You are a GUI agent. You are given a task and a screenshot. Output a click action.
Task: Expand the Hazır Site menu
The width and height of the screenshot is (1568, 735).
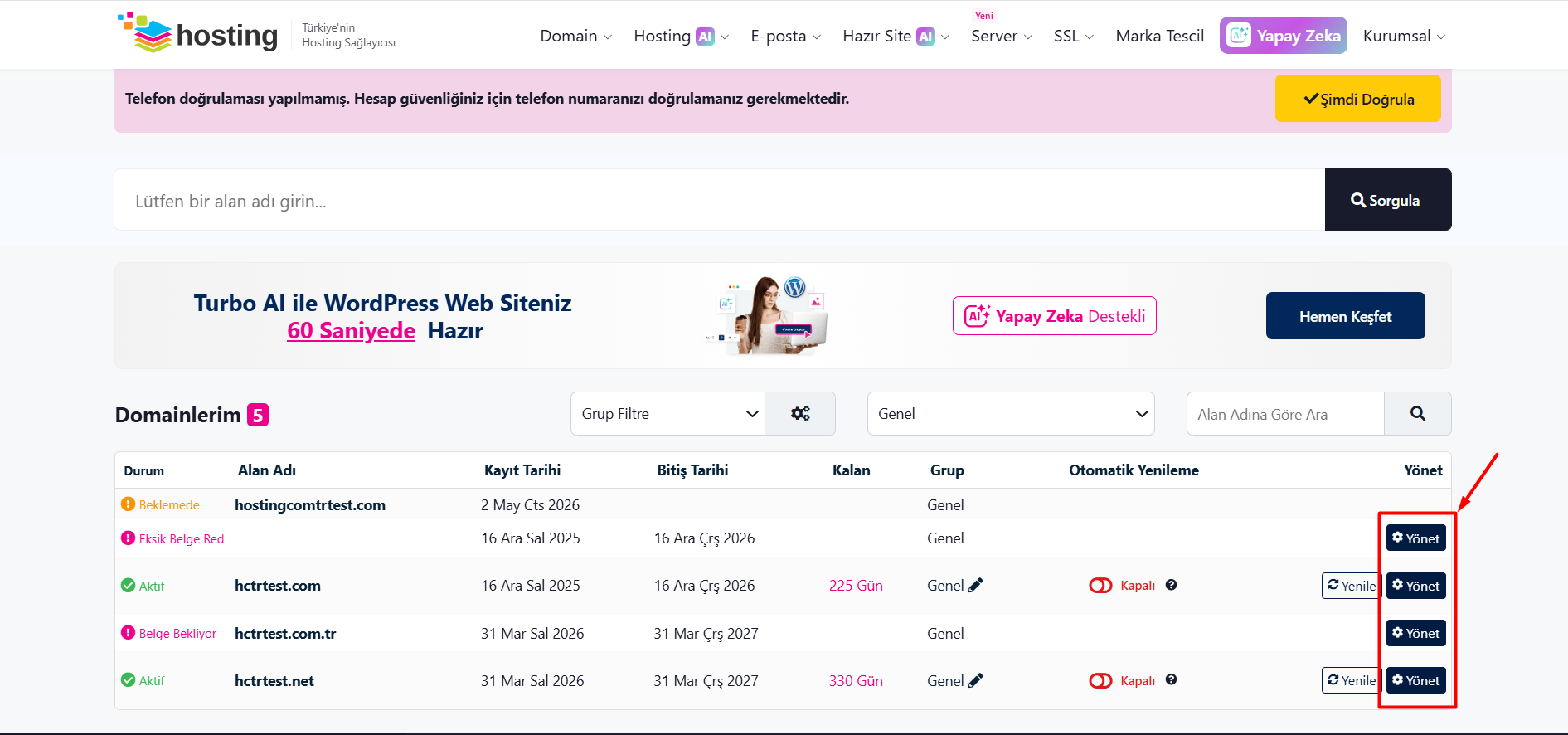coord(896,36)
